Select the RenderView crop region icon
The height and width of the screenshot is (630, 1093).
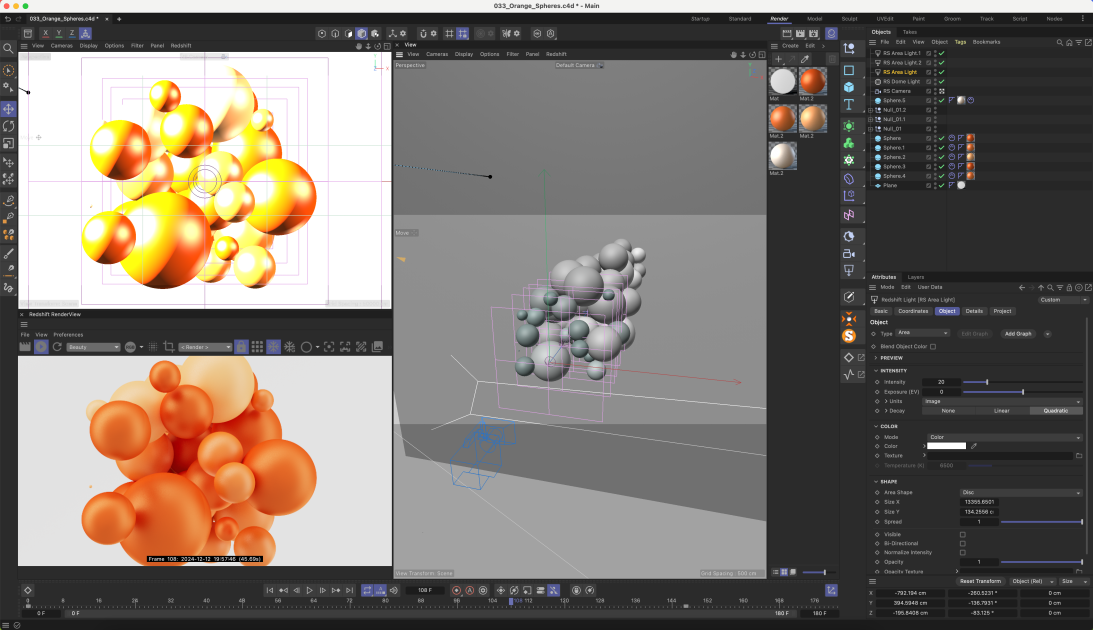click(169, 346)
